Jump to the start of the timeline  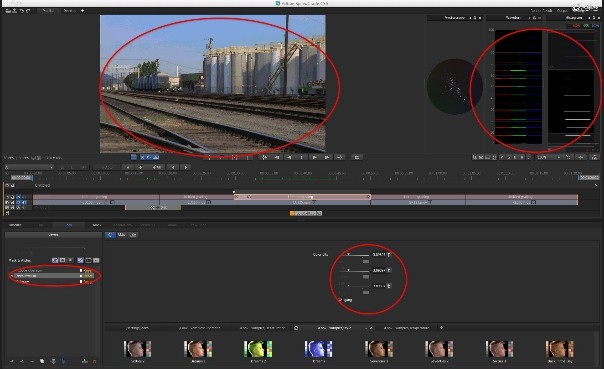tap(265, 157)
